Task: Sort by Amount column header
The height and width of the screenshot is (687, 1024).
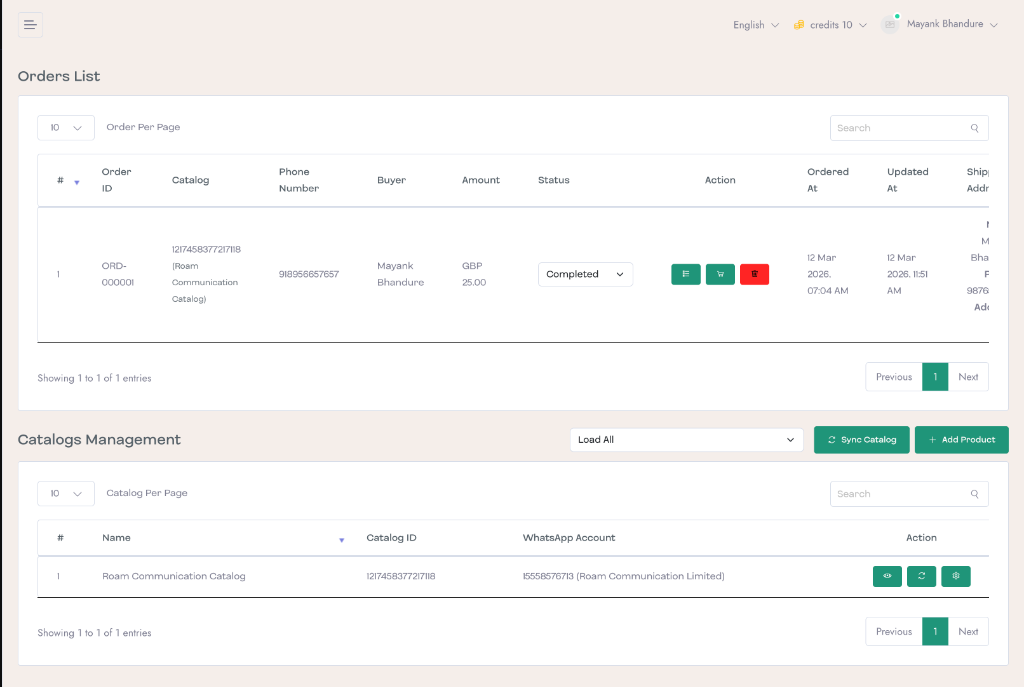Action: [x=481, y=180]
